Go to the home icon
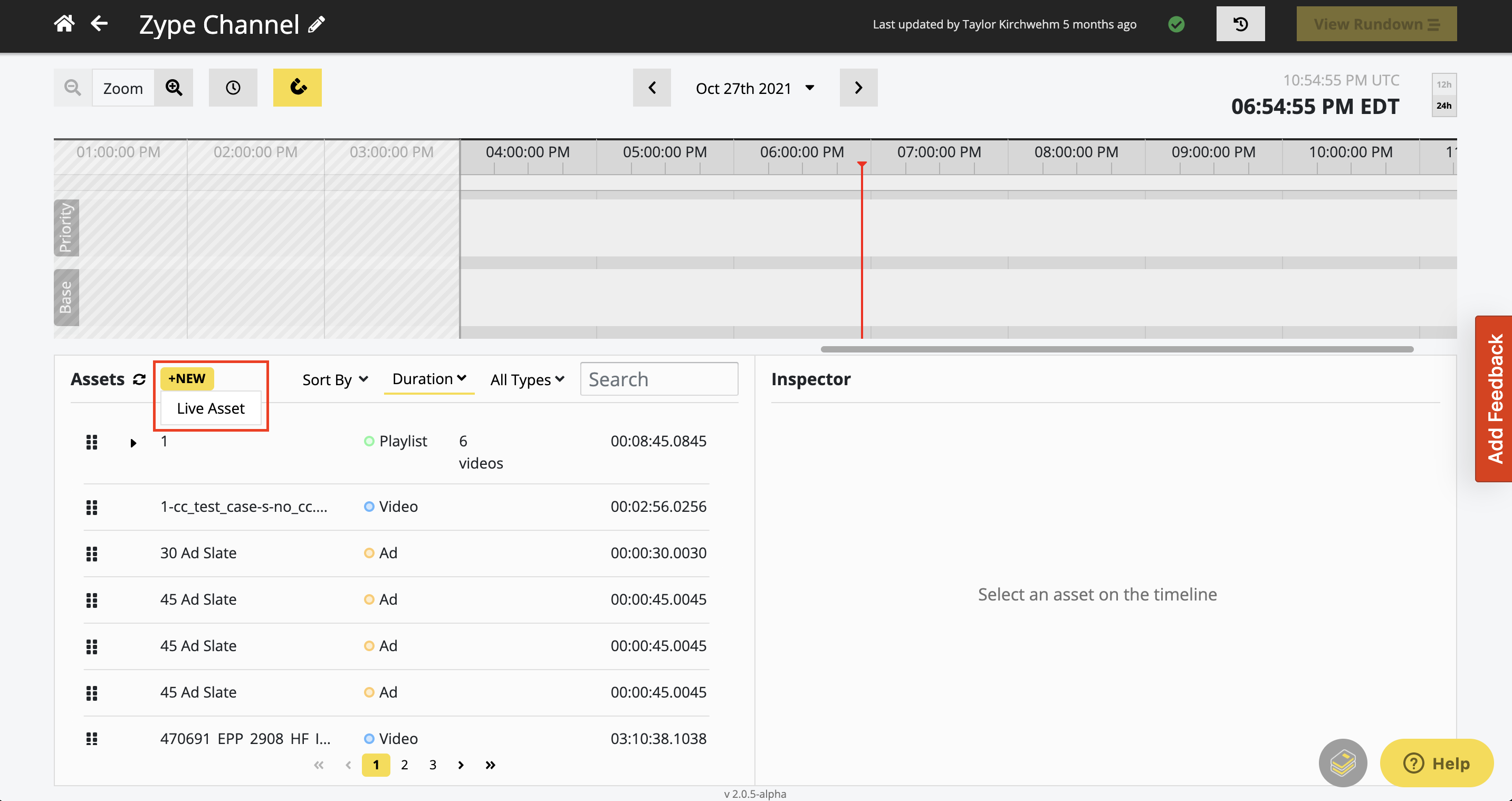The image size is (1512, 801). [x=64, y=24]
